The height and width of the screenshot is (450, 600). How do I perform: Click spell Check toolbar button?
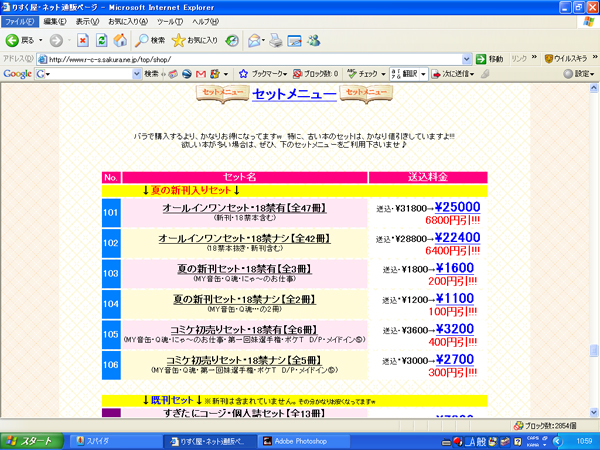363,74
